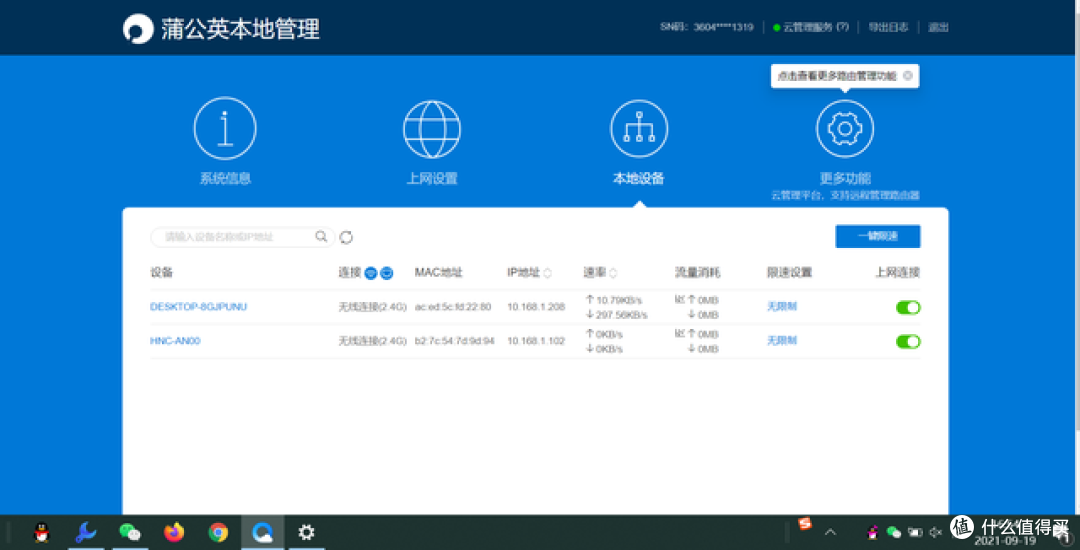Click IP address 10.168.1.208
Viewport: 1080px width, 550px height.
[x=536, y=307]
